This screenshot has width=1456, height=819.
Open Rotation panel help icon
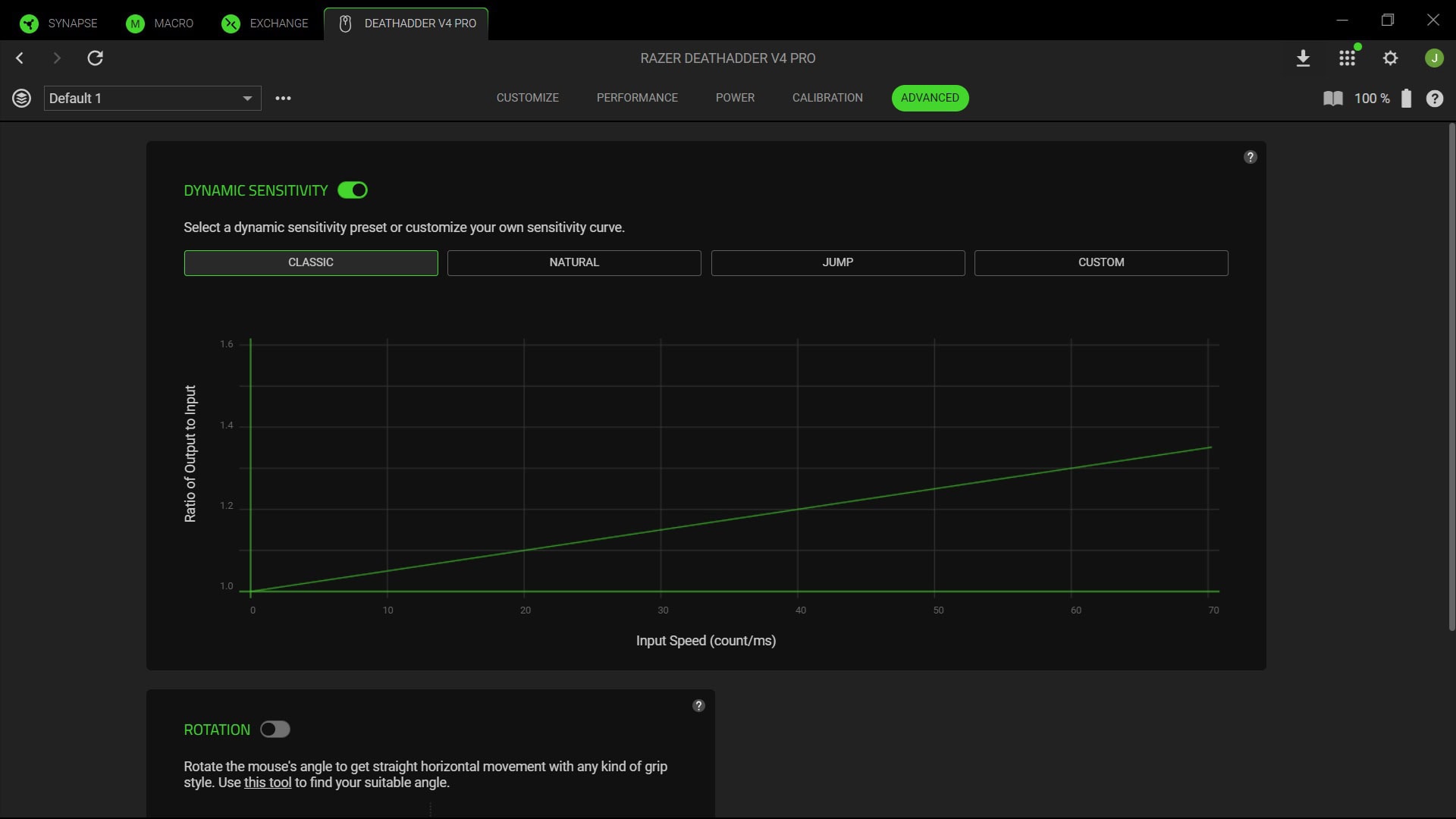[x=698, y=705]
